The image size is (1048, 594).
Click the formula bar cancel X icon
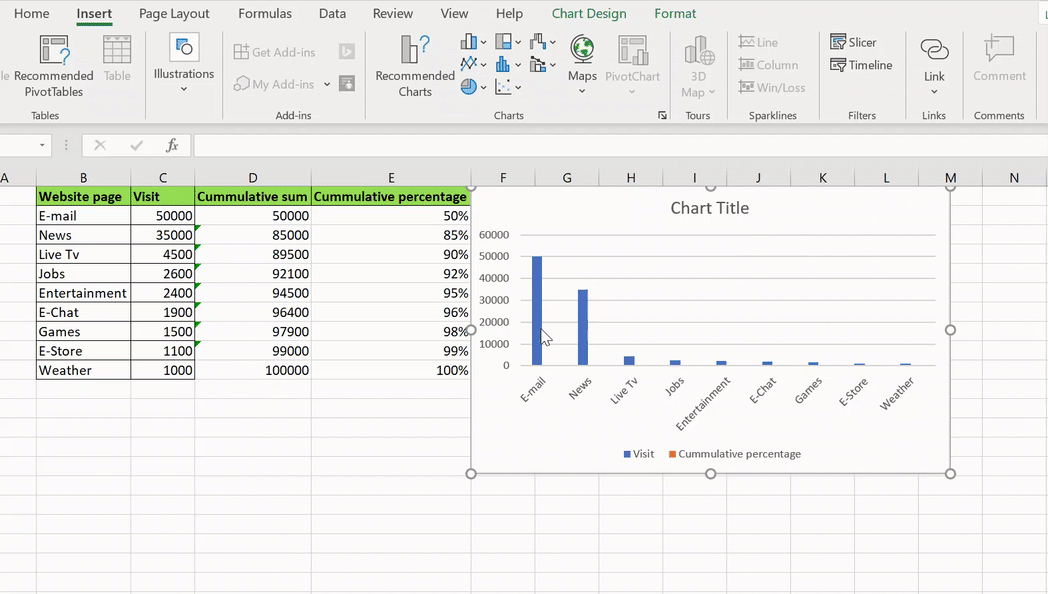[x=100, y=145]
